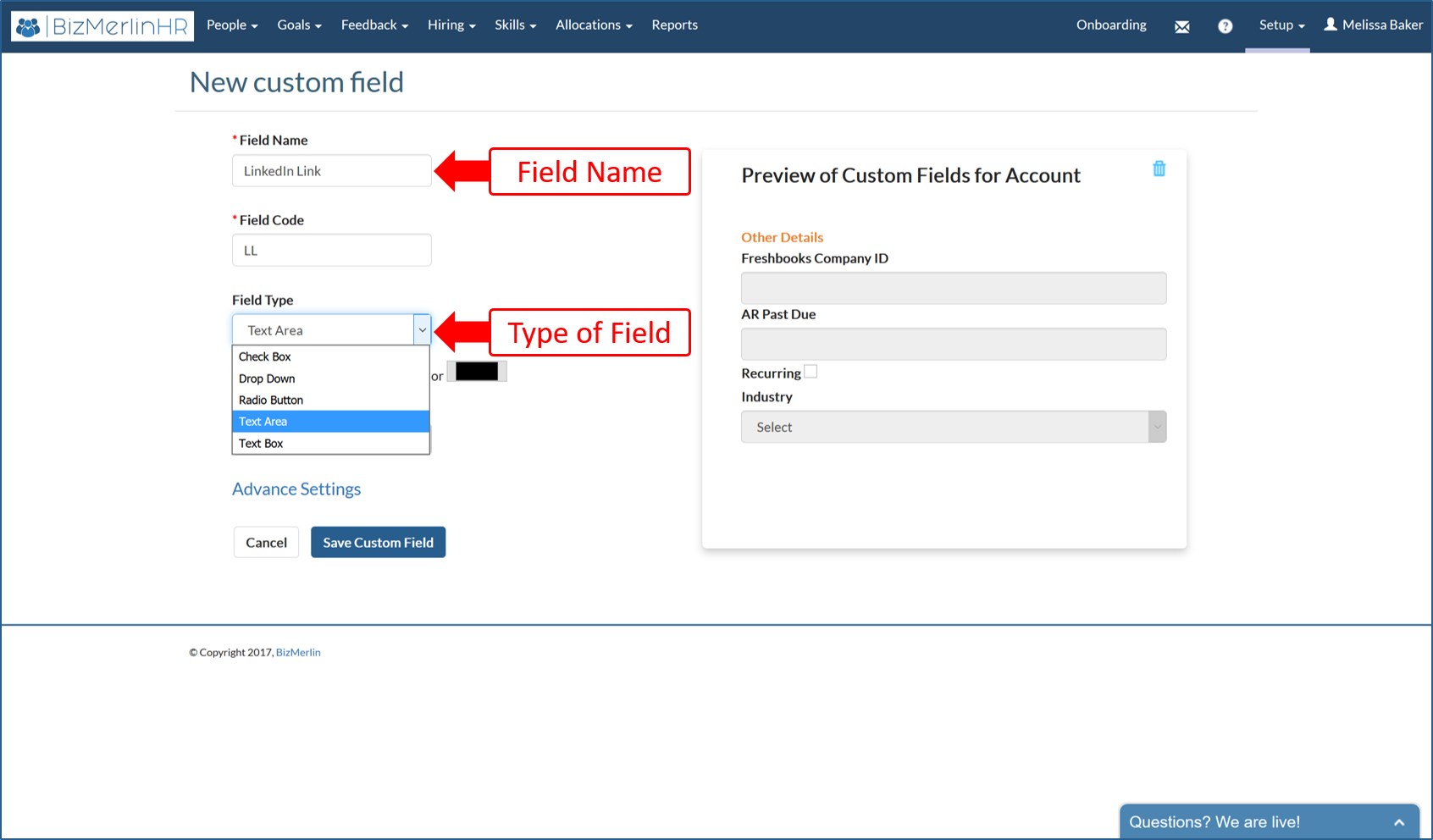Open the Industry Select dropdown

point(954,427)
